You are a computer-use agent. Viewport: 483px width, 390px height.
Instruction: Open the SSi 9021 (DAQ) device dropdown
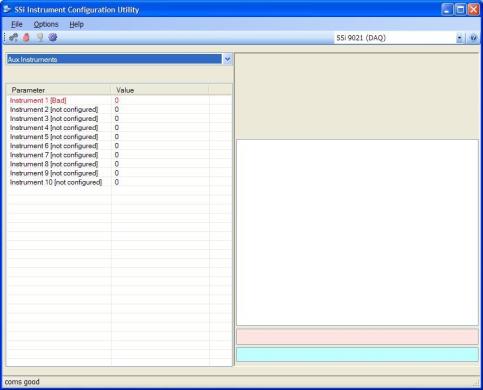(x=460, y=38)
